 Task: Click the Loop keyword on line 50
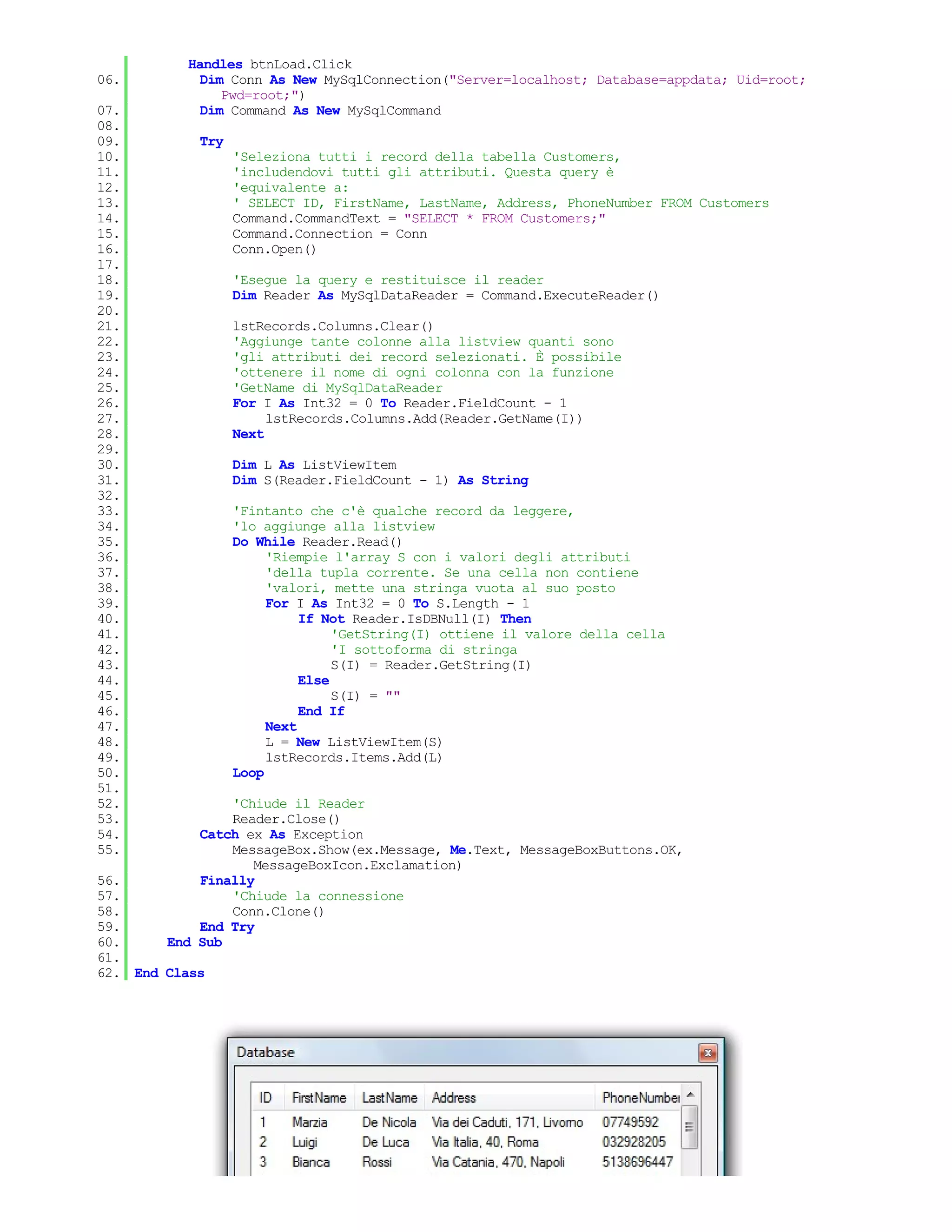pos(248,774)
